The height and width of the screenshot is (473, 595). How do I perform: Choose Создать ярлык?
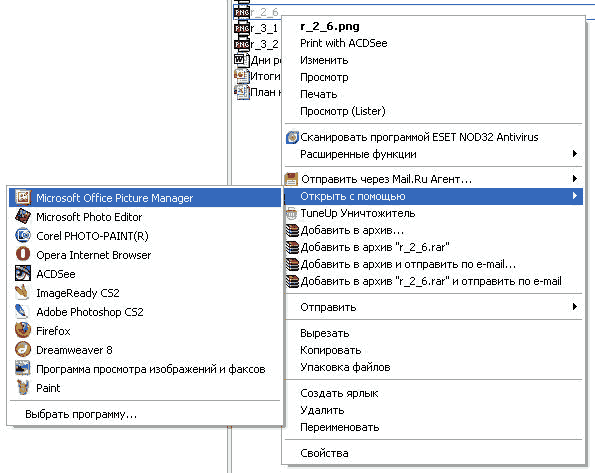(339, 393)
